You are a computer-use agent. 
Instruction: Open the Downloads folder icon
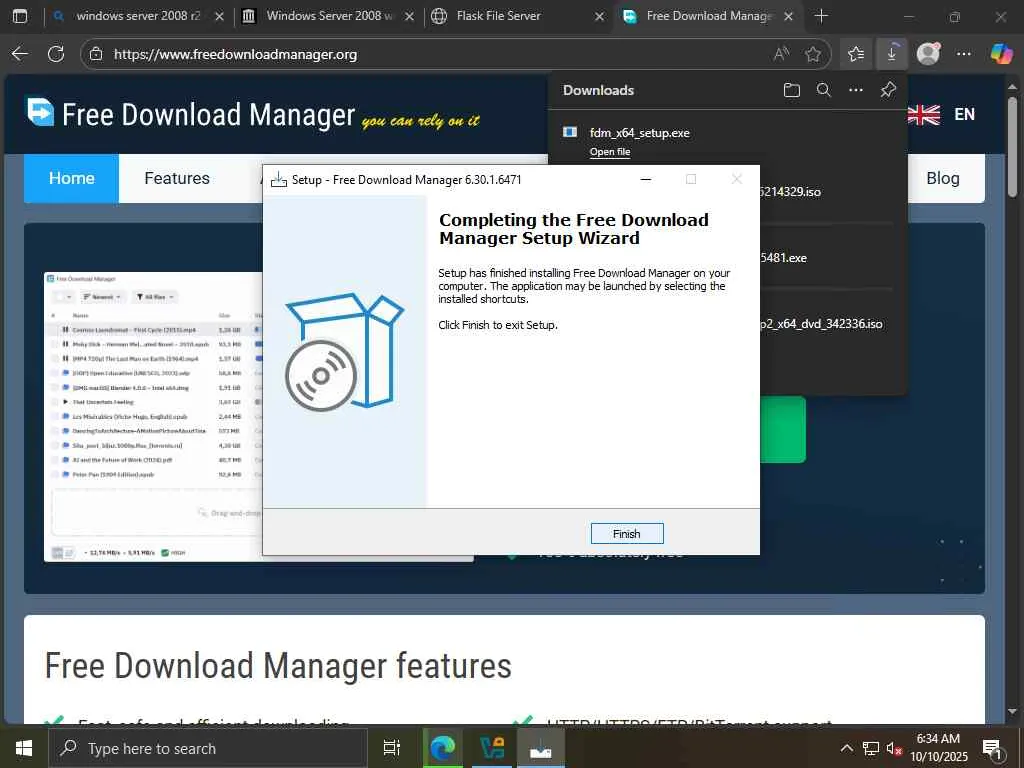(x=792, y=90)
